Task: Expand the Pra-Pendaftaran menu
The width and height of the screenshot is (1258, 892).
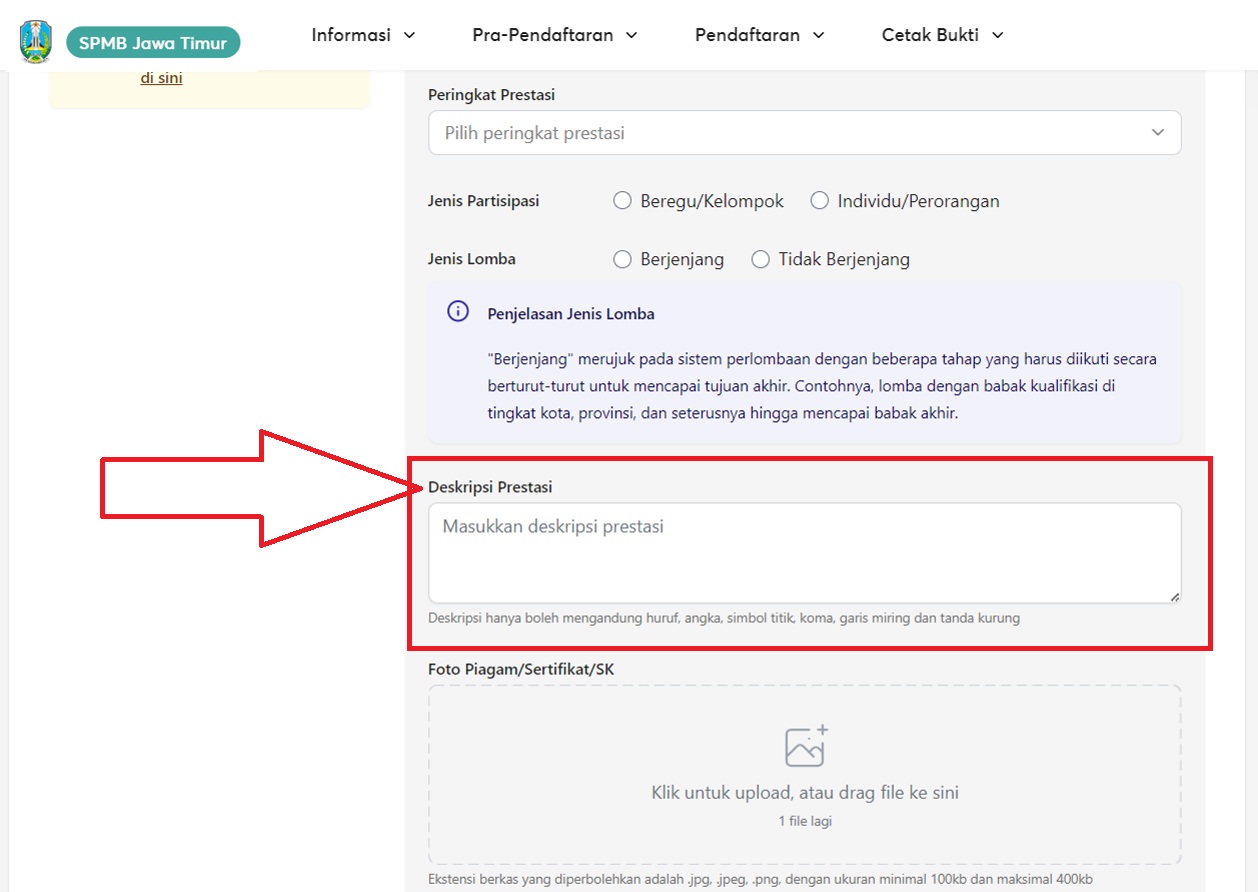Action: click(555, 35)
